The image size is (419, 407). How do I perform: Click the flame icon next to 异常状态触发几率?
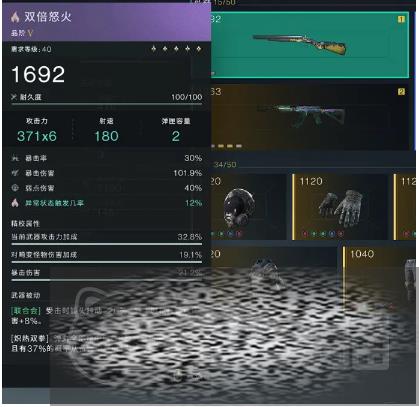[15, 203]
